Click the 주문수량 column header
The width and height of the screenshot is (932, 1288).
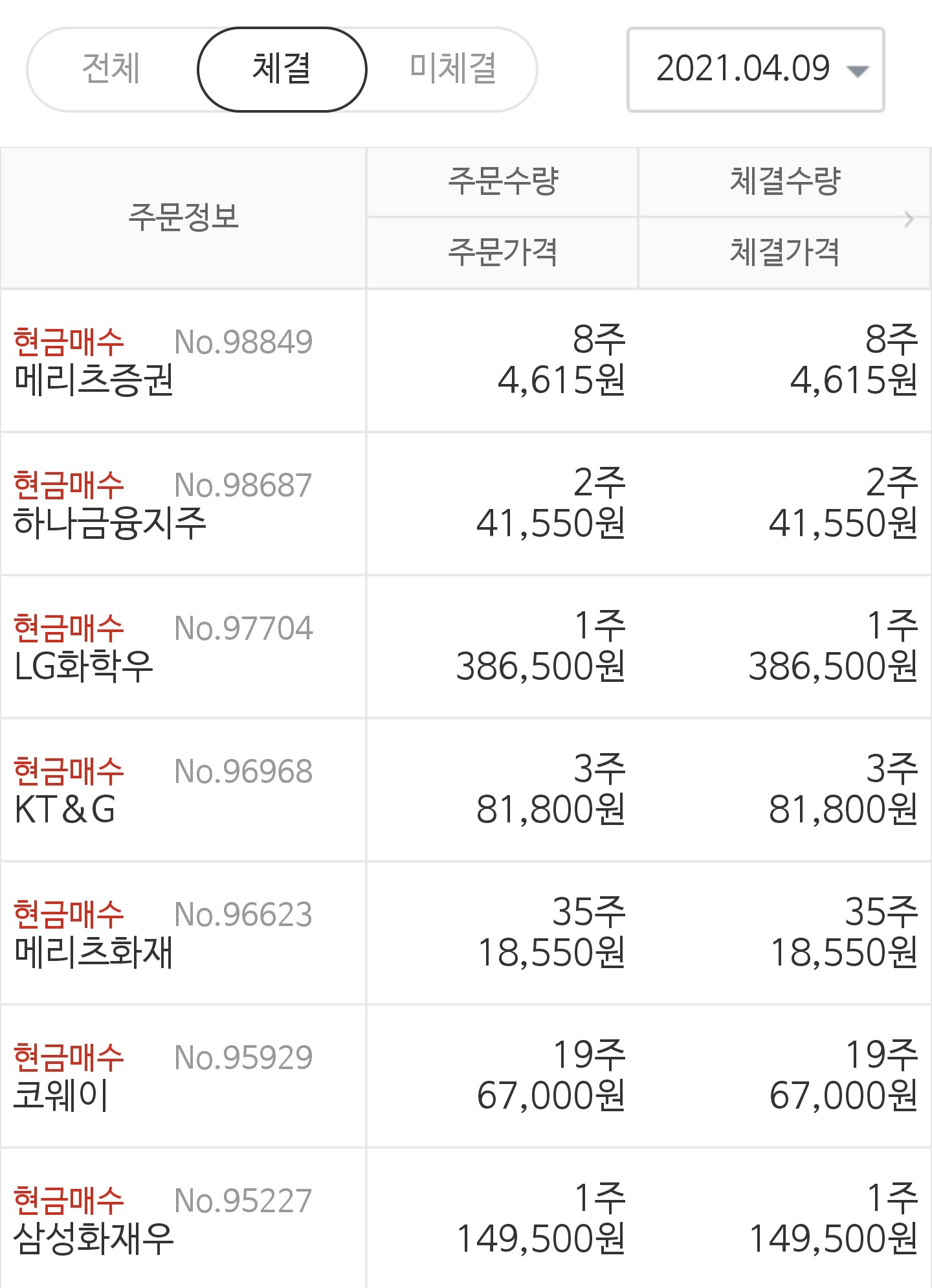pyautogui.click(x=503, y=182)
